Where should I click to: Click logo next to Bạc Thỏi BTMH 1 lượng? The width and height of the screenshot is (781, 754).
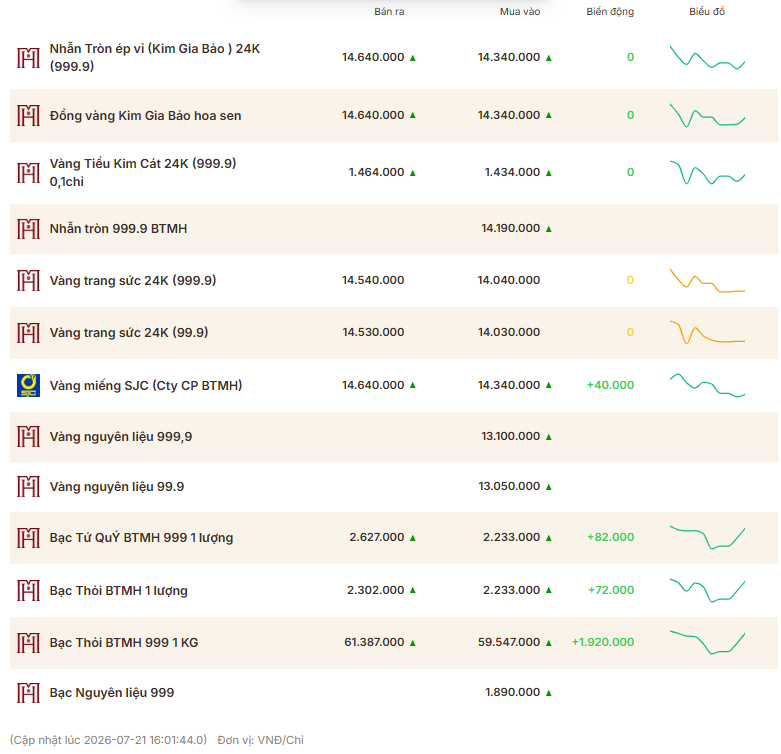pos(28,591)
